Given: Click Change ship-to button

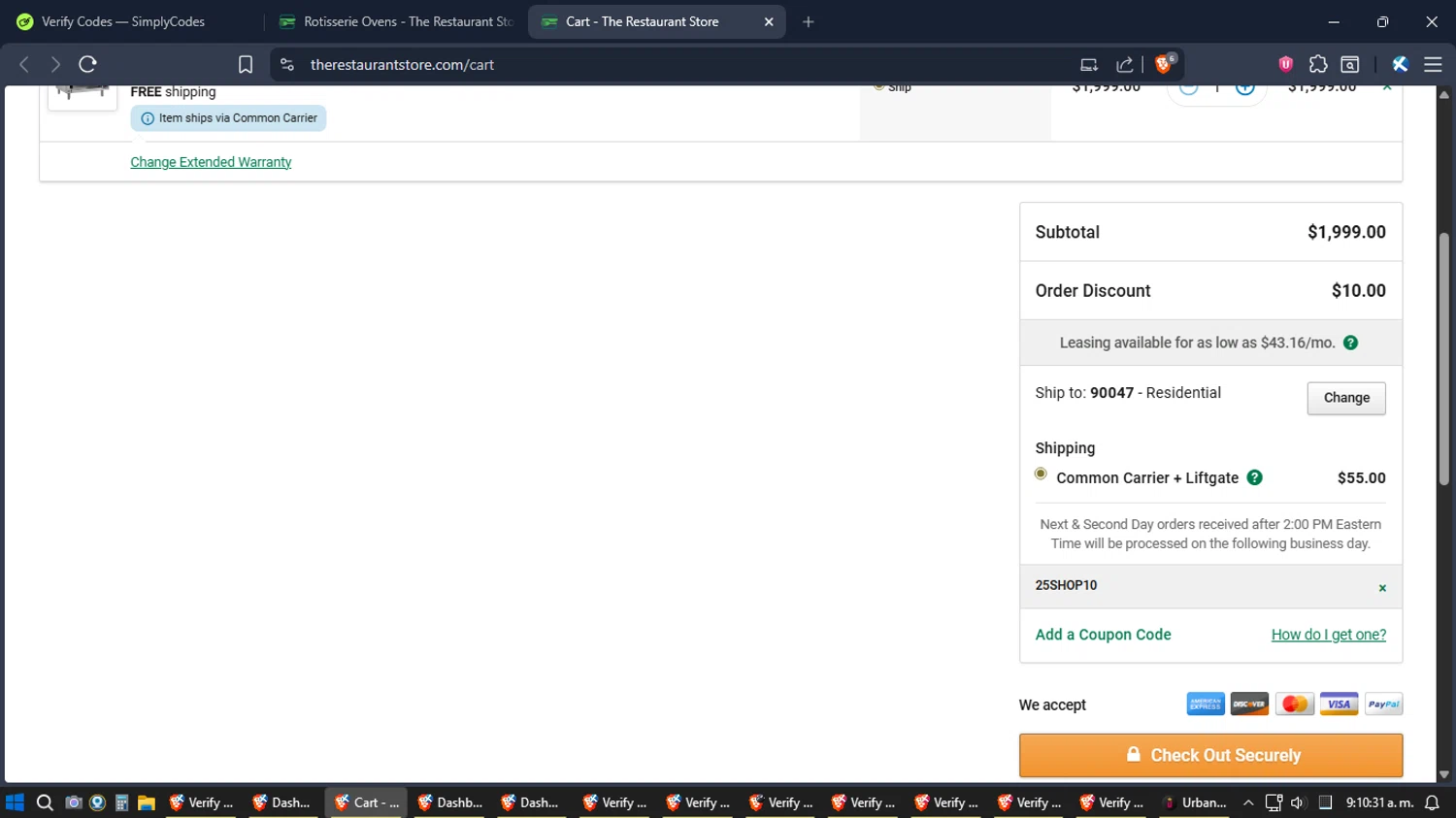Looking at the screenshot, I should coord(1346,398).
